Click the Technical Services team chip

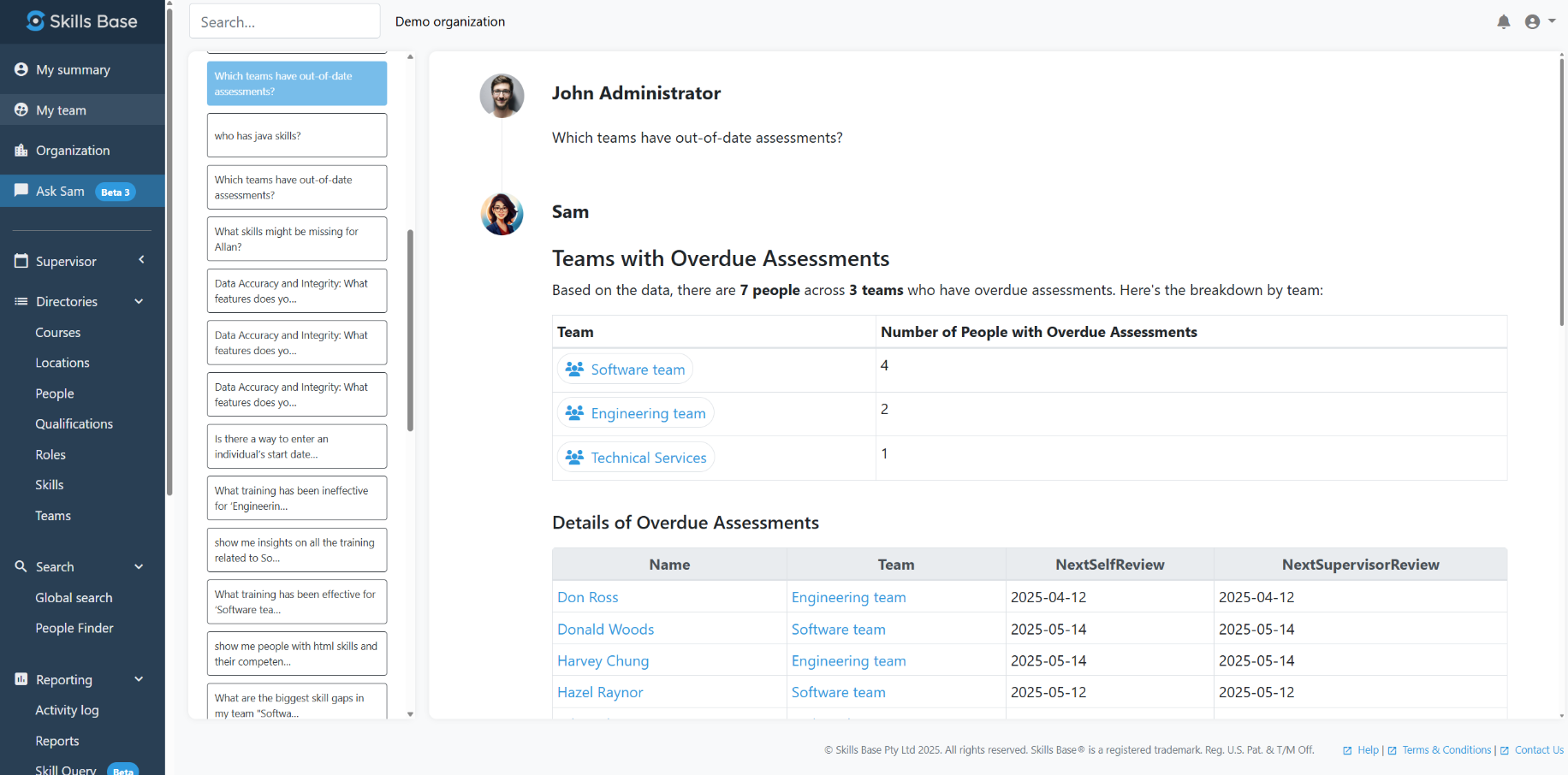(636, 458)
